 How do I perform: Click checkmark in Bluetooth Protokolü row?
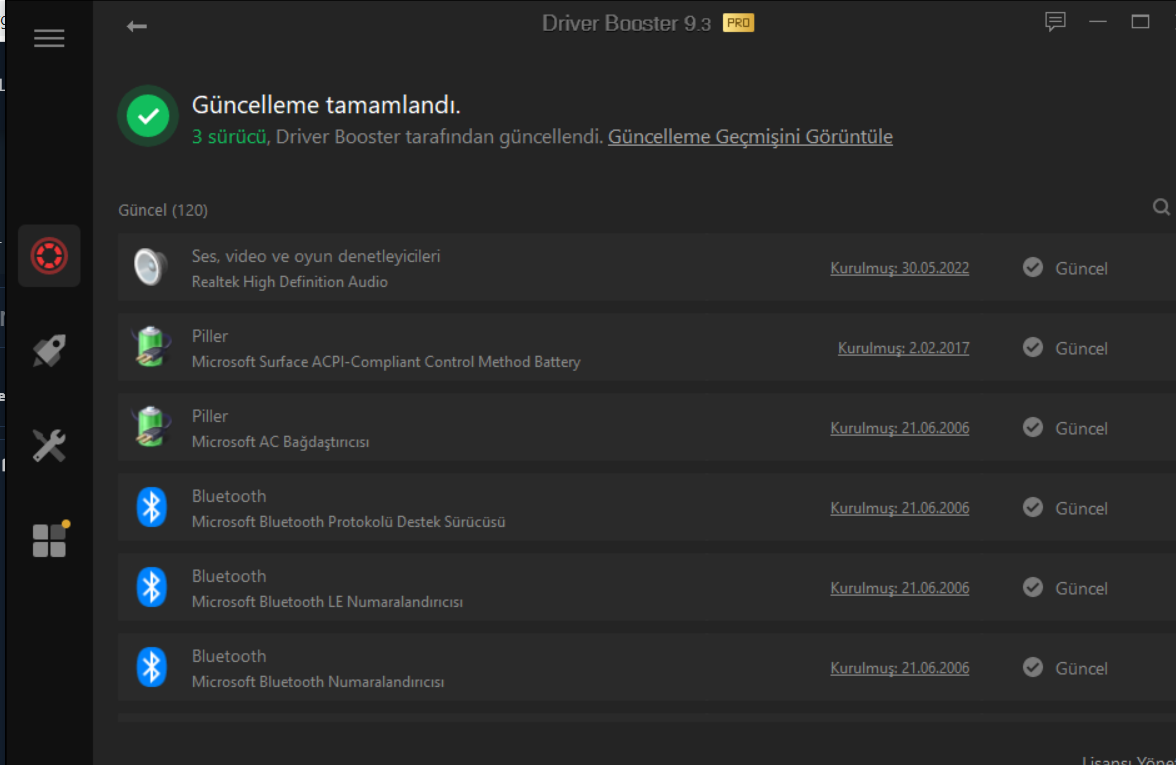pyautogui.click(x=1033, y=508)
